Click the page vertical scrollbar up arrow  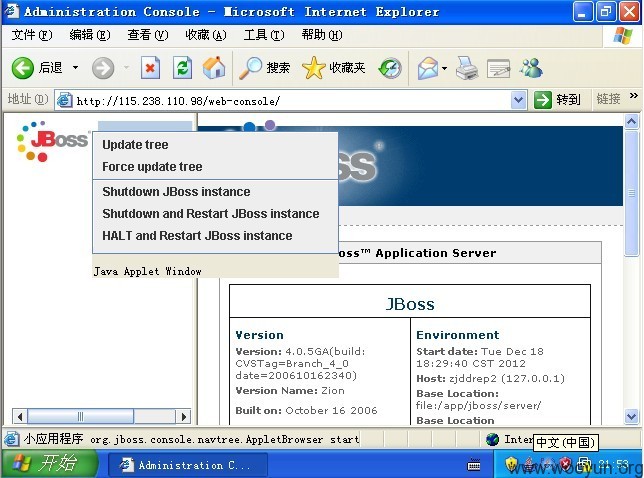click(x=631, y=122)
